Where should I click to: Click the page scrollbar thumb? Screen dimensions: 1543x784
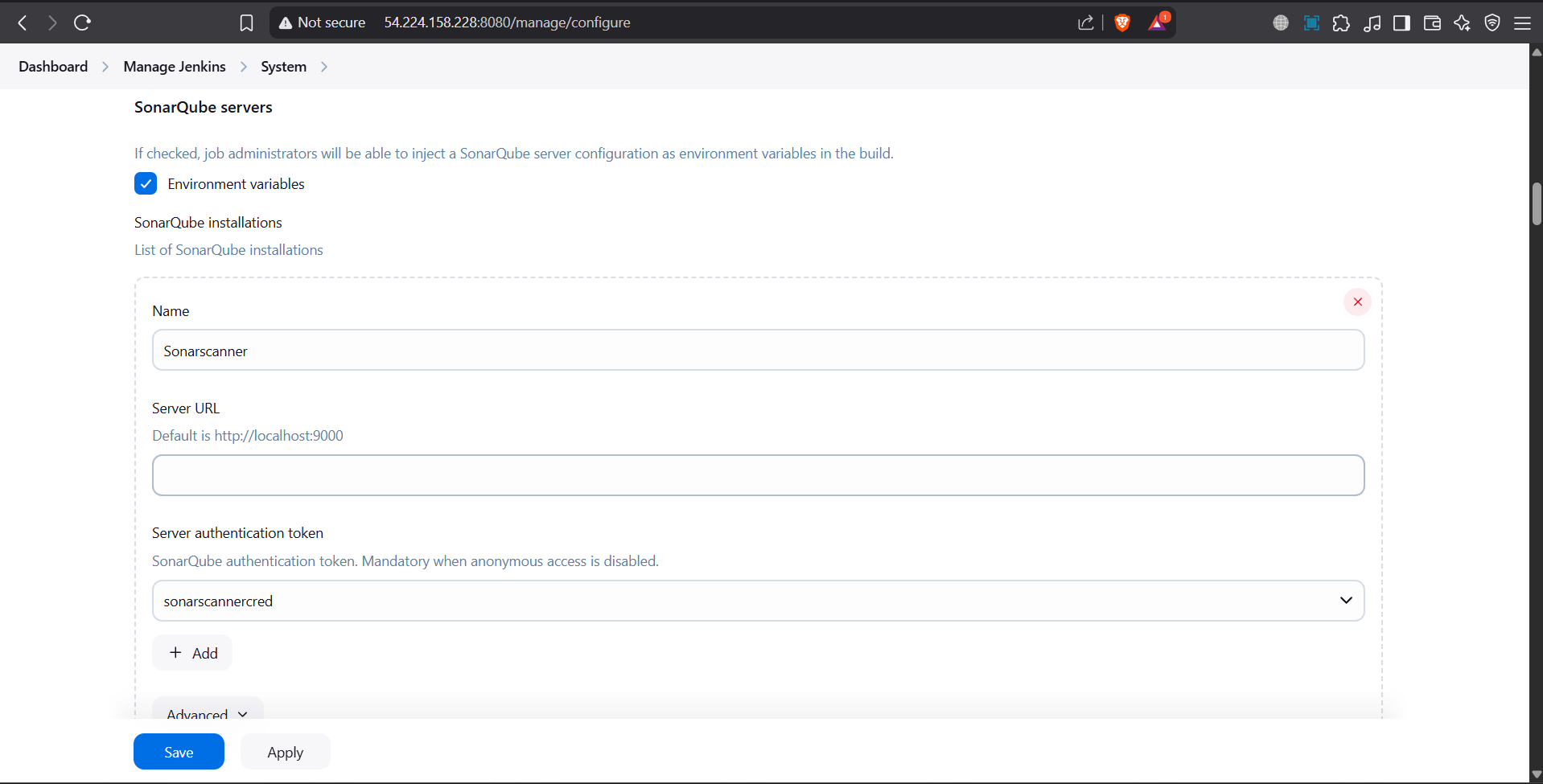(x=1537, y=204)
